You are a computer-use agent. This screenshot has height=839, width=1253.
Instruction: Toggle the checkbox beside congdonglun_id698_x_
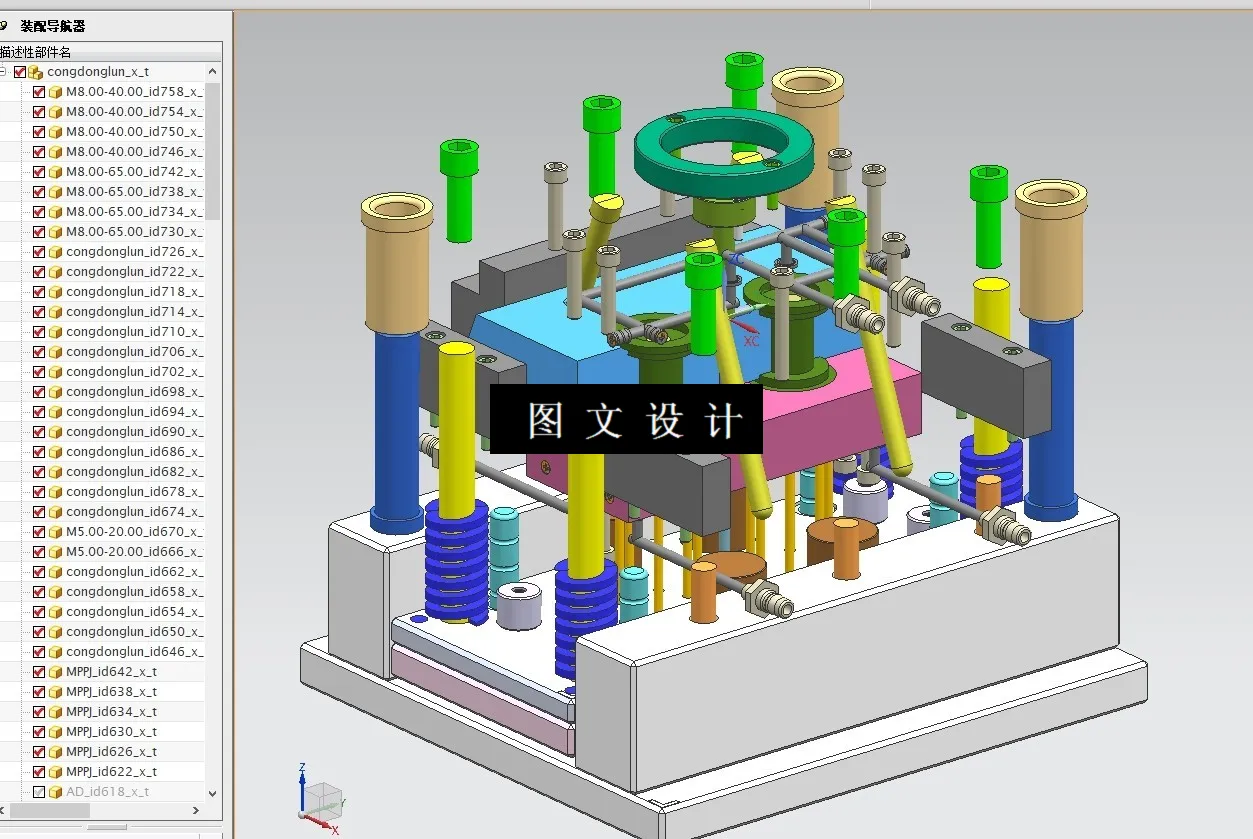click(38, 391)
